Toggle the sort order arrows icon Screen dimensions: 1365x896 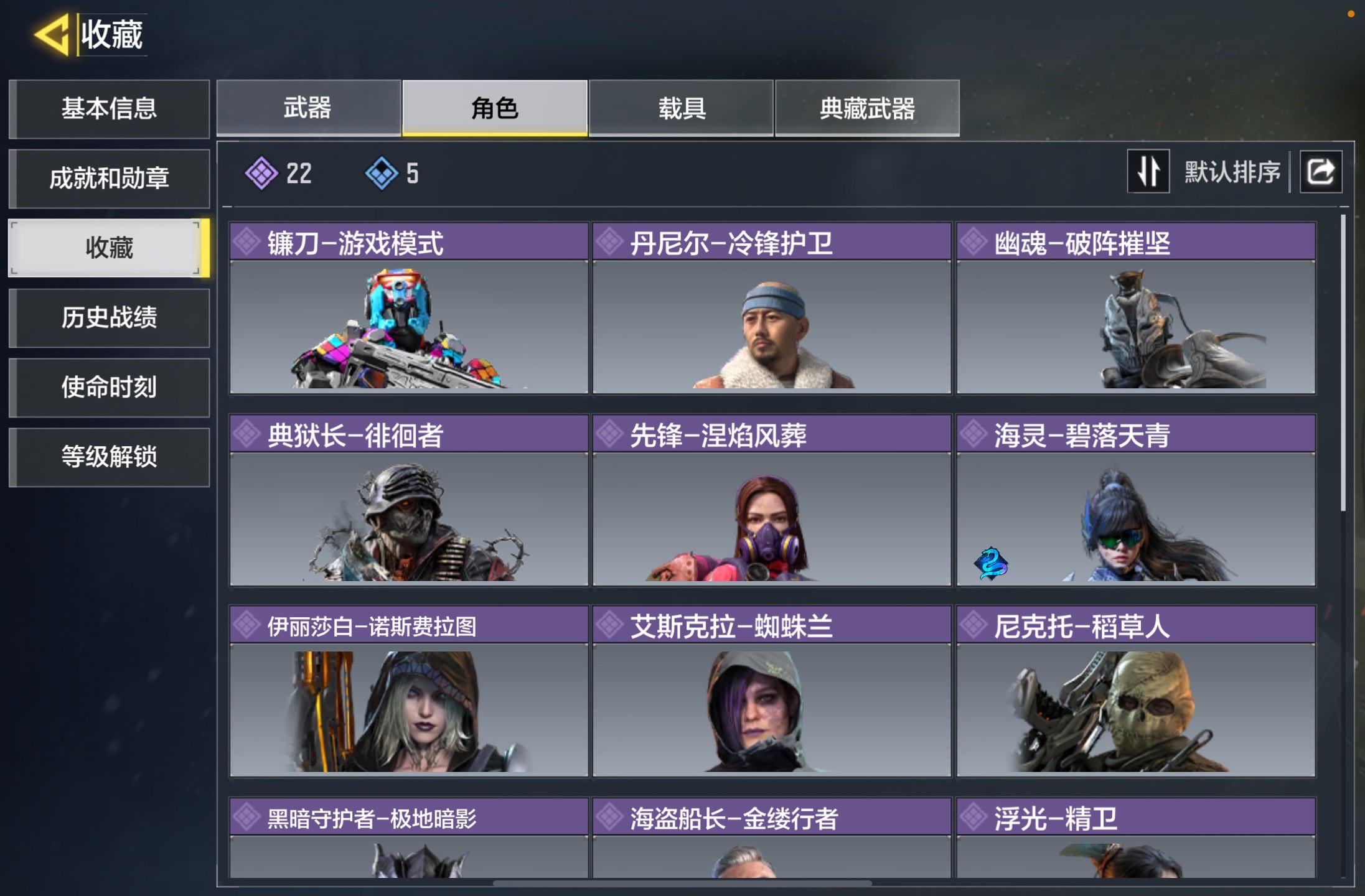(1148, 172)
